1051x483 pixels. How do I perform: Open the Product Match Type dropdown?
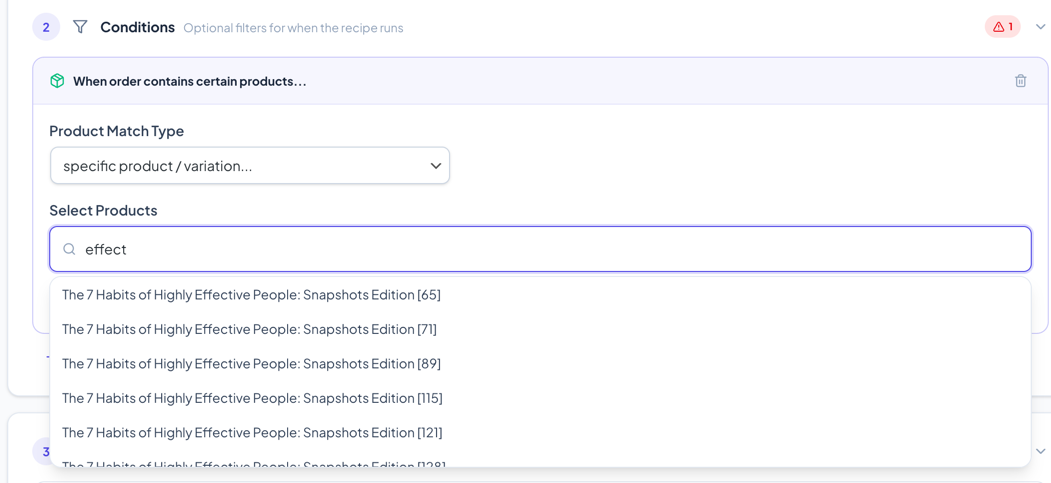pos(249,165)
